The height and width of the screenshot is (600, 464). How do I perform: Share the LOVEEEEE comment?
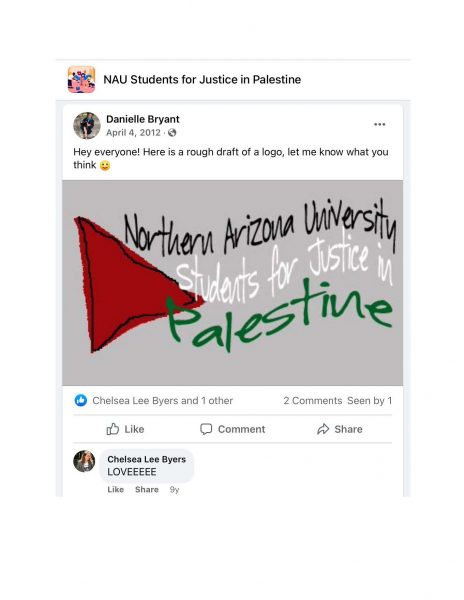click(x=147, y=489)
